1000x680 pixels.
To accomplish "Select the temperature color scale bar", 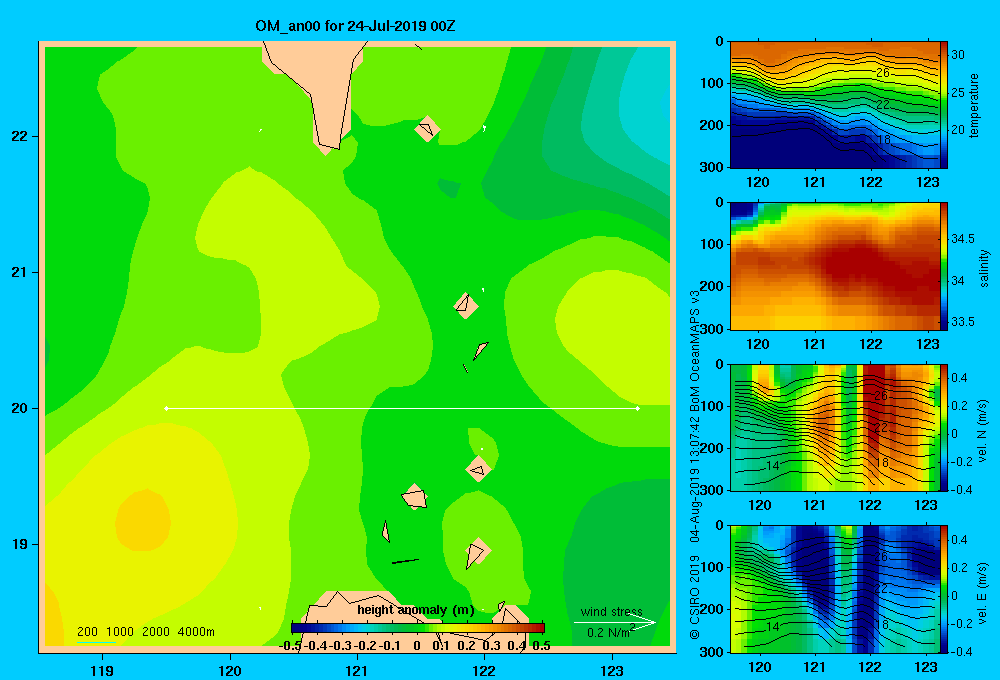I will click(x=944, y=105).
